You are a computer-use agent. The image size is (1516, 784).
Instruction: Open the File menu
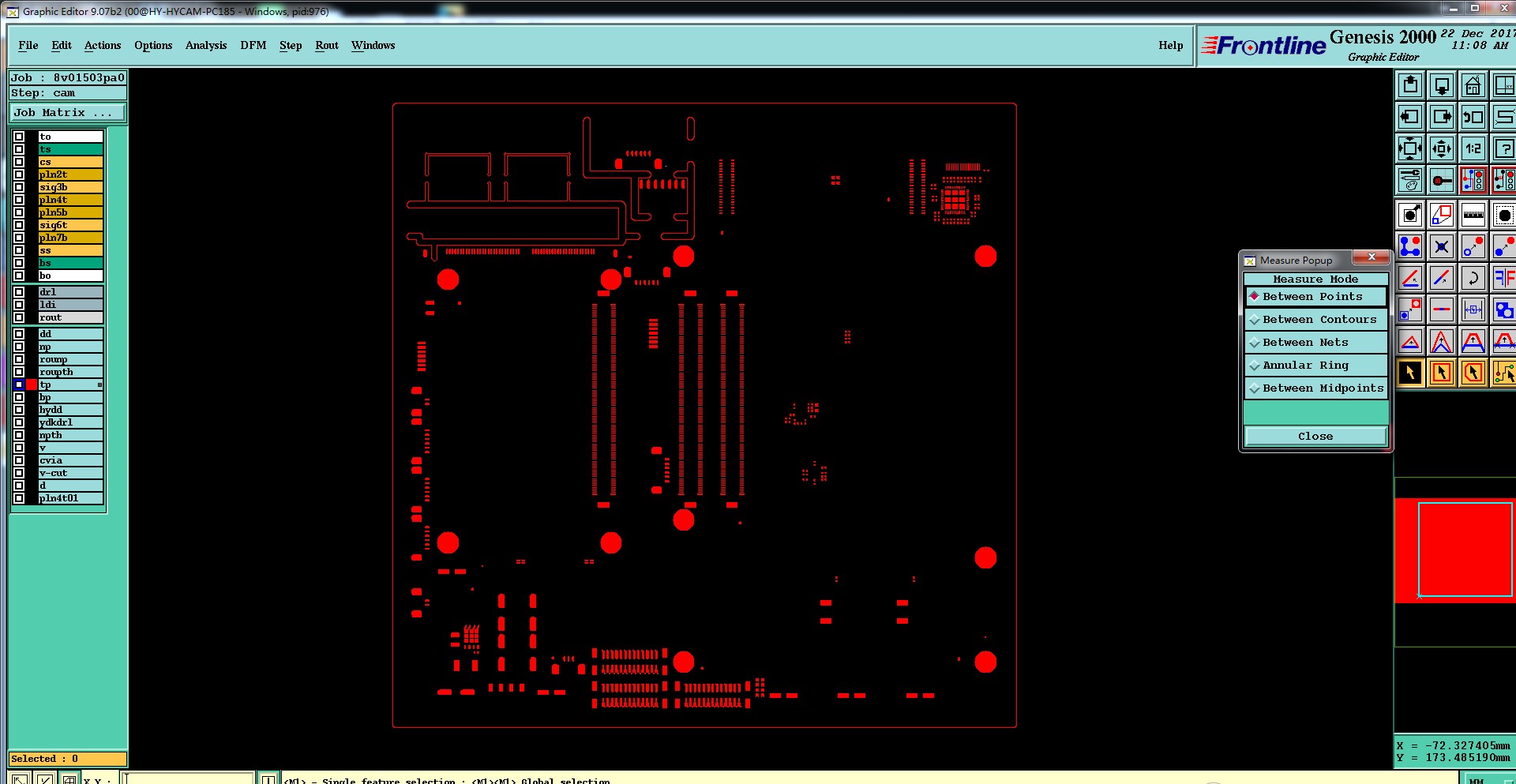coord(28,46)
